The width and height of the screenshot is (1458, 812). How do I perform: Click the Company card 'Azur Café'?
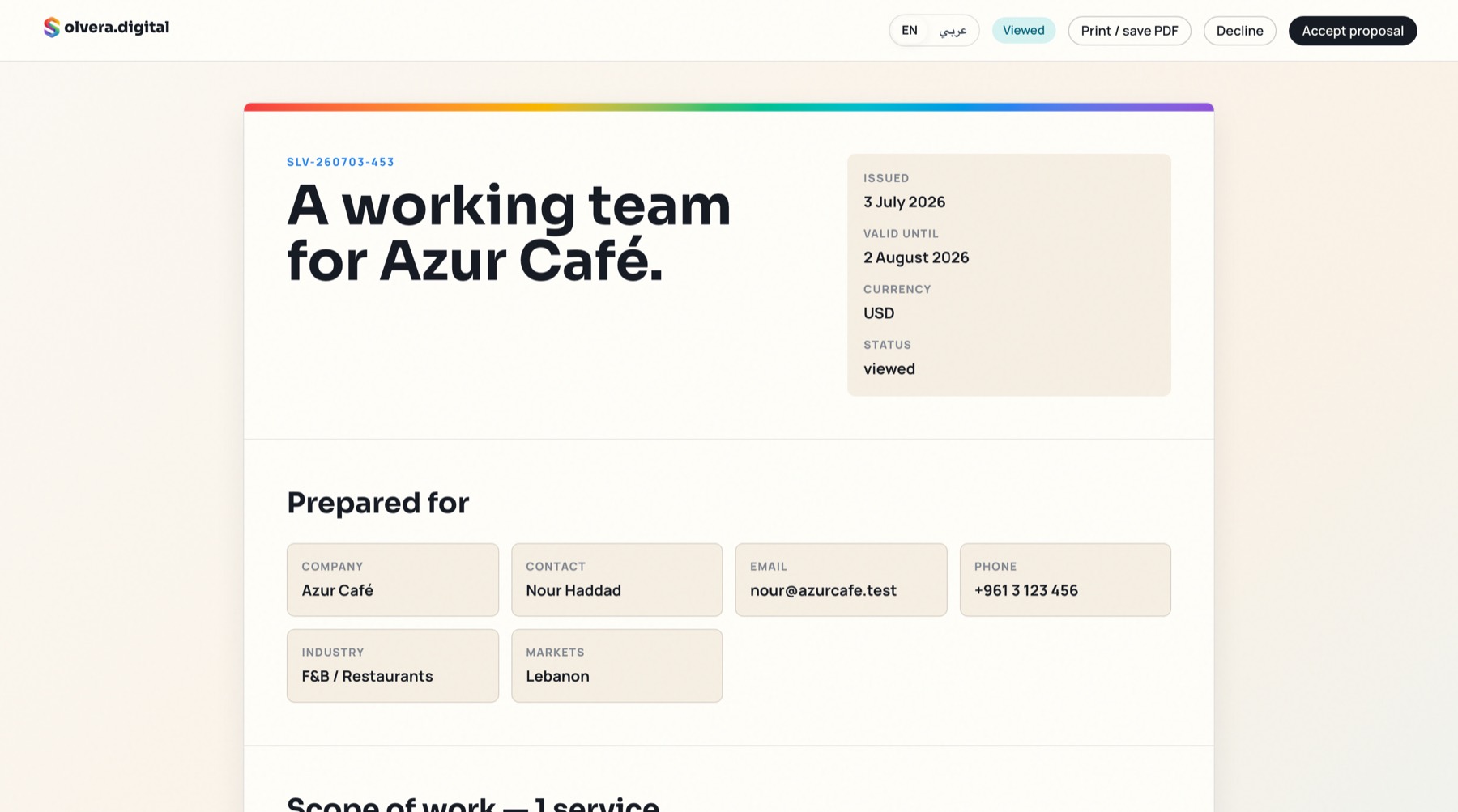click(393, 580)
